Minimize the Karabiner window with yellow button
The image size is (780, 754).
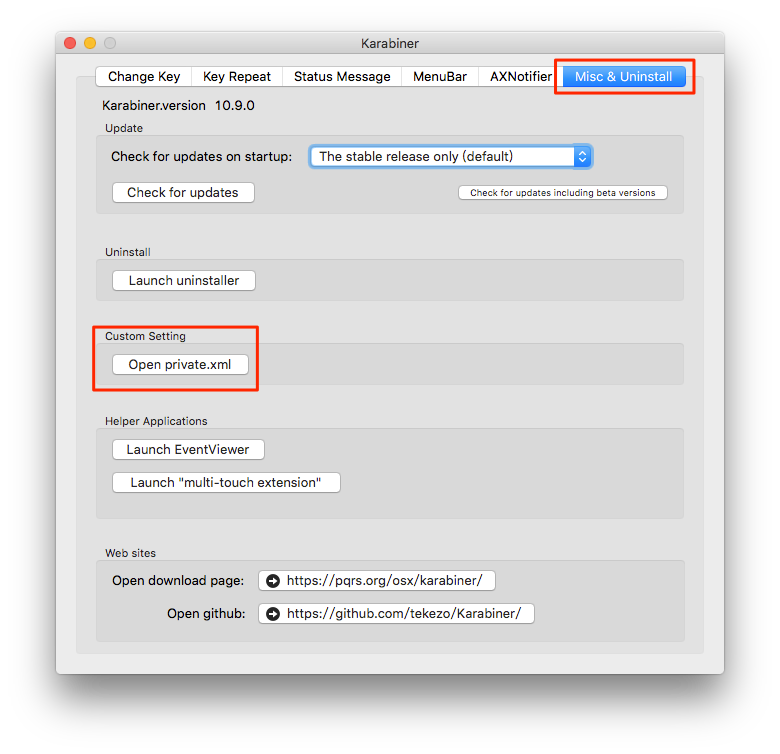pos(90,43)
